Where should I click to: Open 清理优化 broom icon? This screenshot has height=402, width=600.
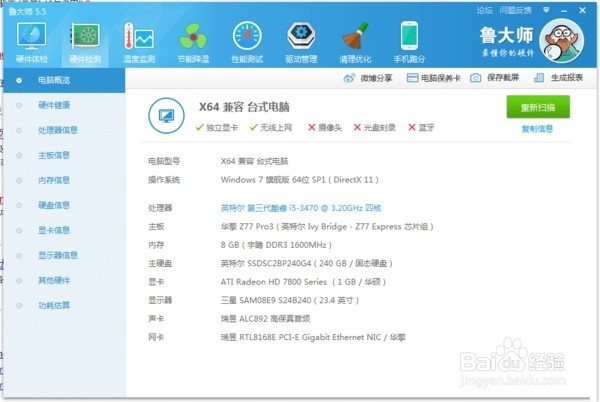(355, 36)
